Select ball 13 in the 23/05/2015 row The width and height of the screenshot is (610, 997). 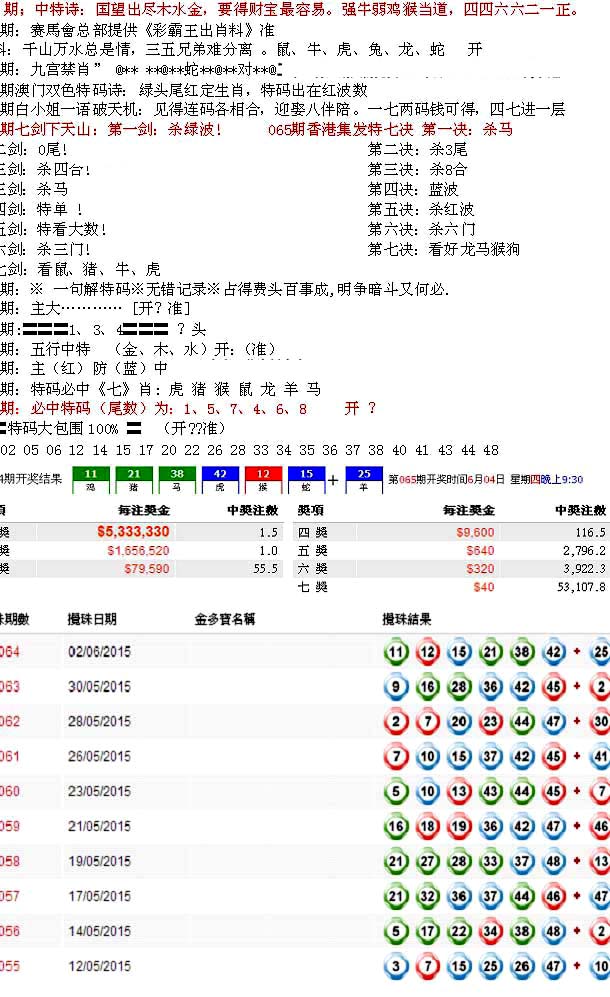coord(459,792)
